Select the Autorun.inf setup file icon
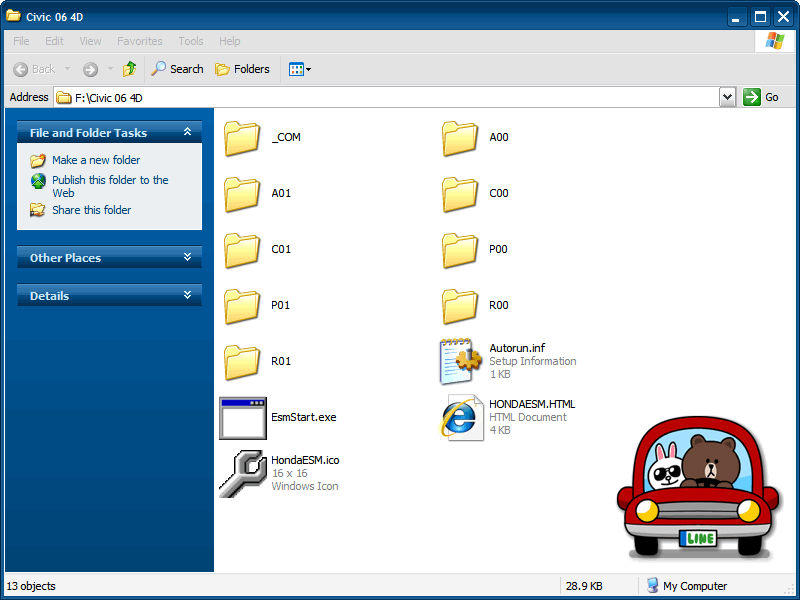This screenshot has width=800, height=600. (460, 361)
